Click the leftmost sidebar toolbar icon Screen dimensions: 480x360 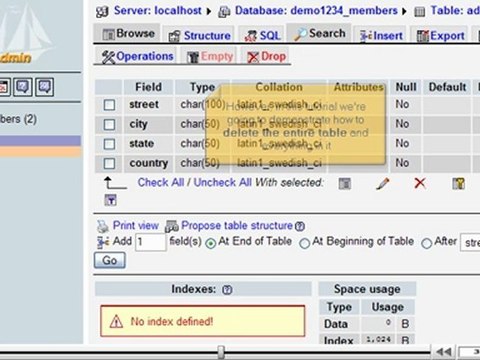[4, 87]
